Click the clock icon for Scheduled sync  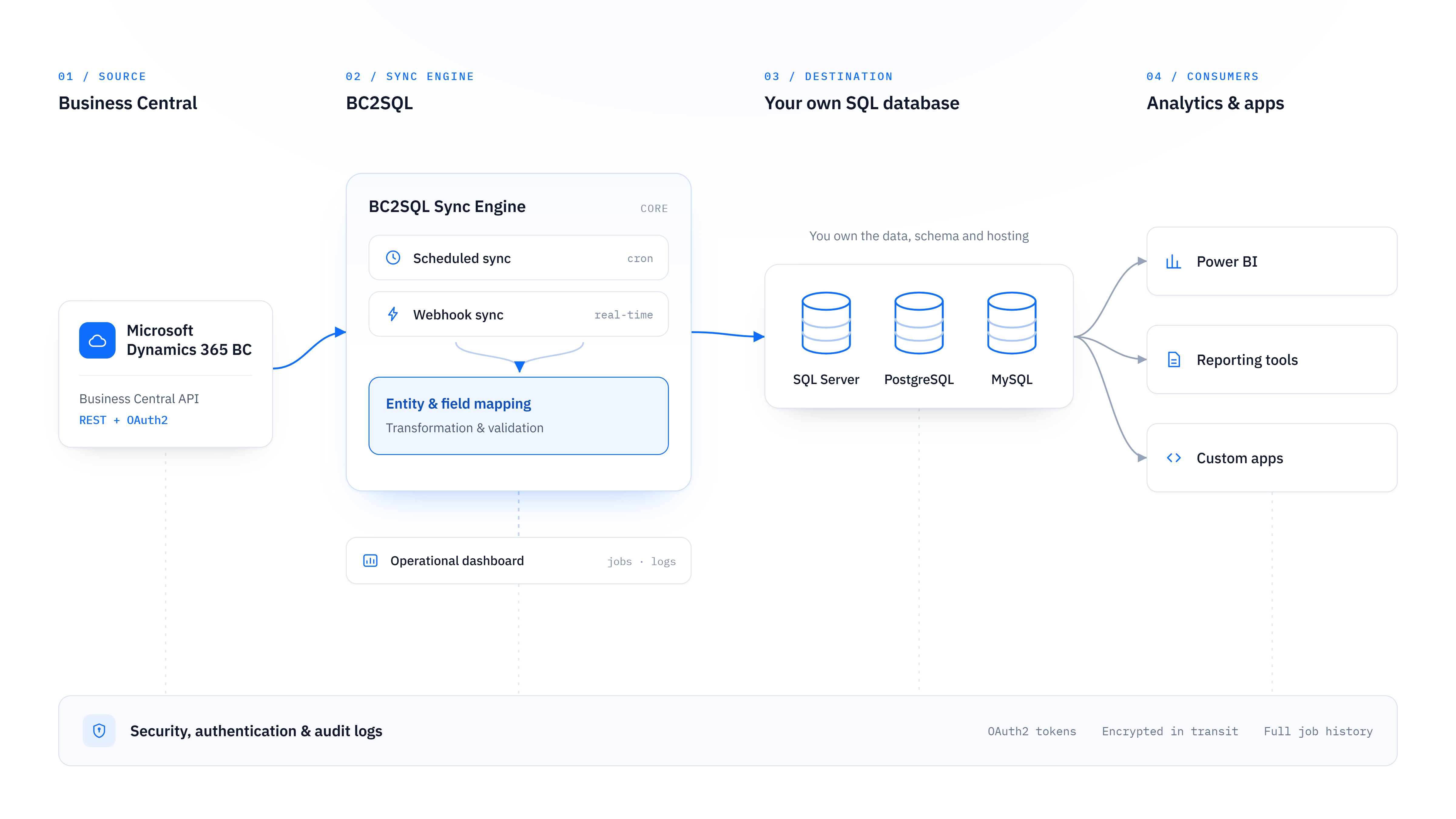tap(393, 258)
